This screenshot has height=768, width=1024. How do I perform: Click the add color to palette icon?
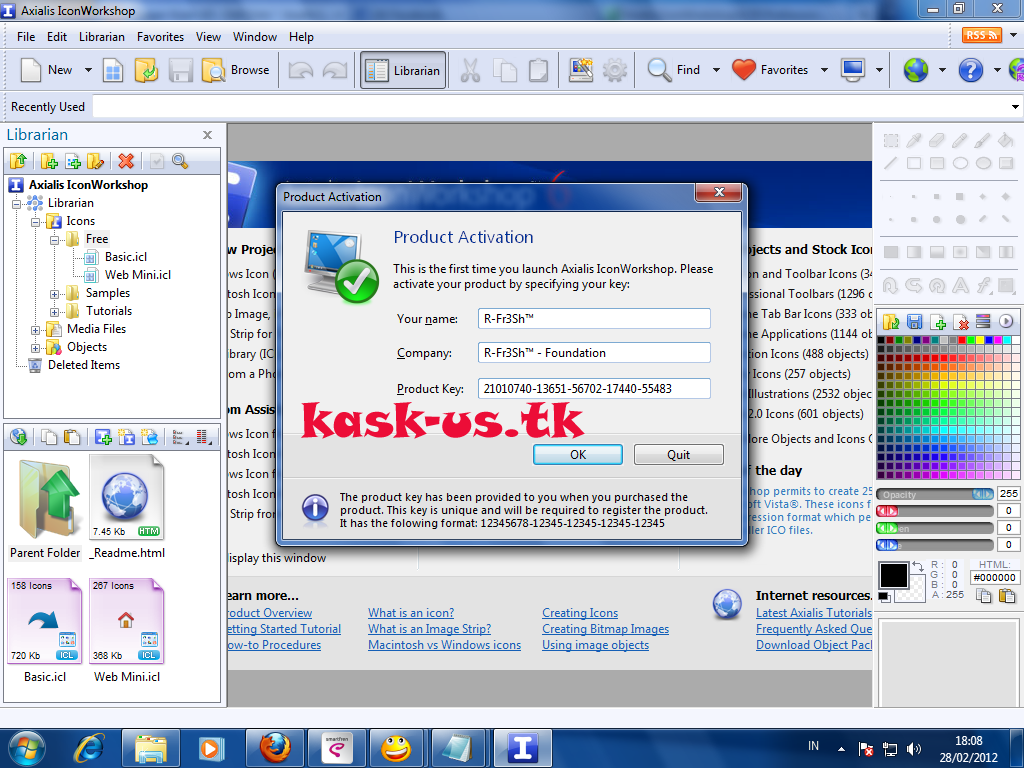click(x=938, y=321)
